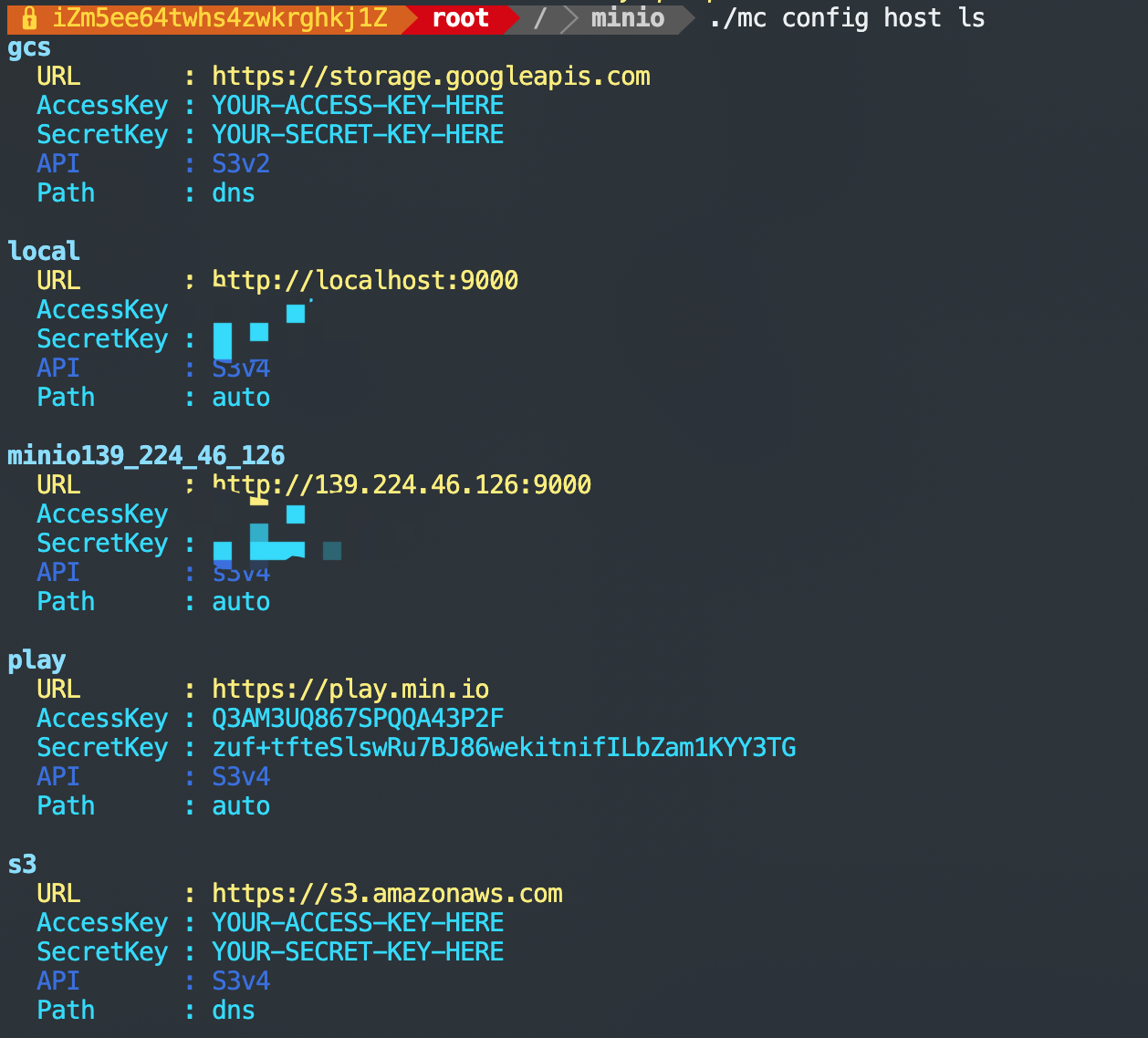Click the local Path value auto

coord(241,397)
